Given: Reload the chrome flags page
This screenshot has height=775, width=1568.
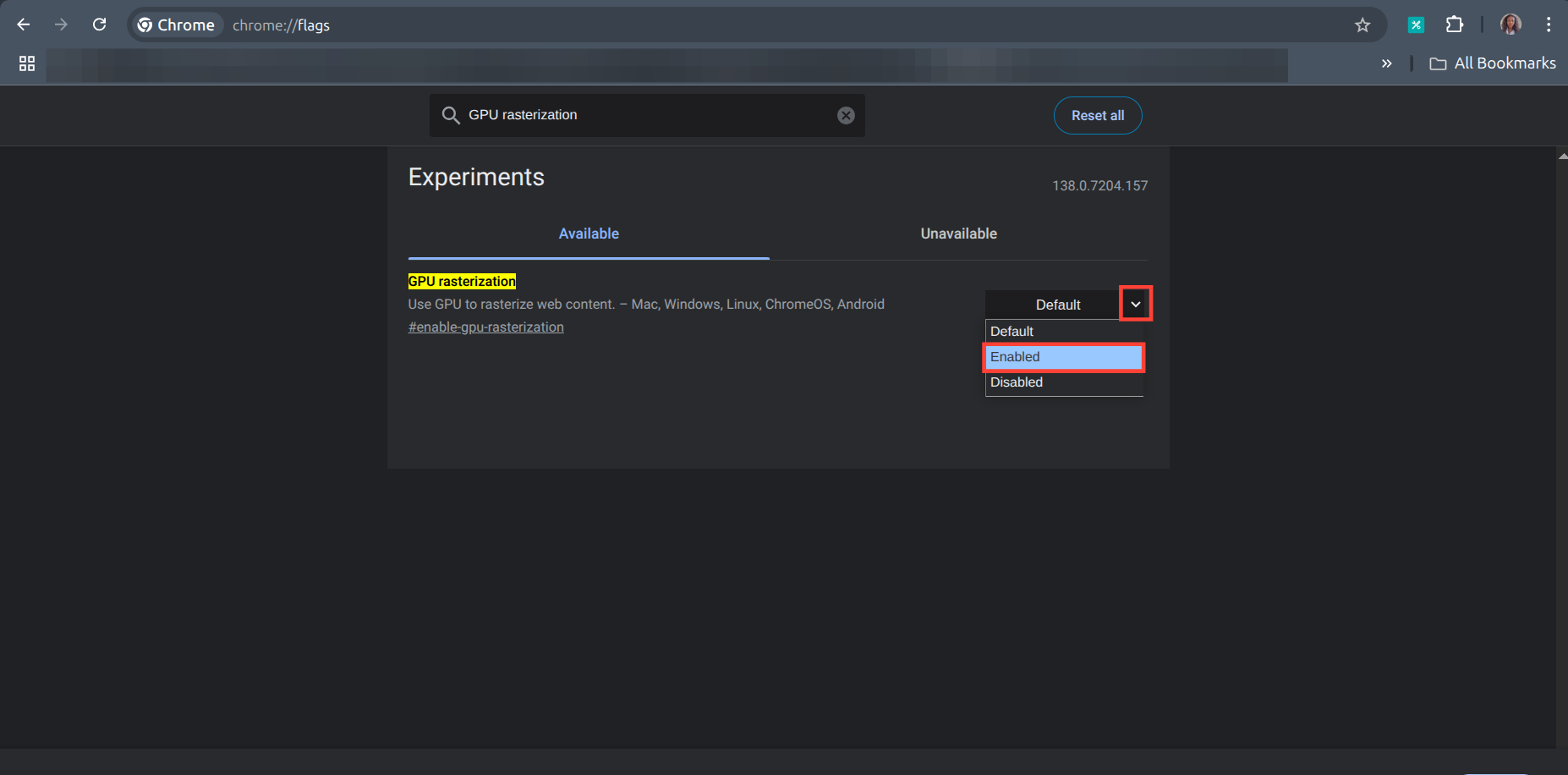Looking at the screenshot, I should pyautogui.click(x=99, y=25).
